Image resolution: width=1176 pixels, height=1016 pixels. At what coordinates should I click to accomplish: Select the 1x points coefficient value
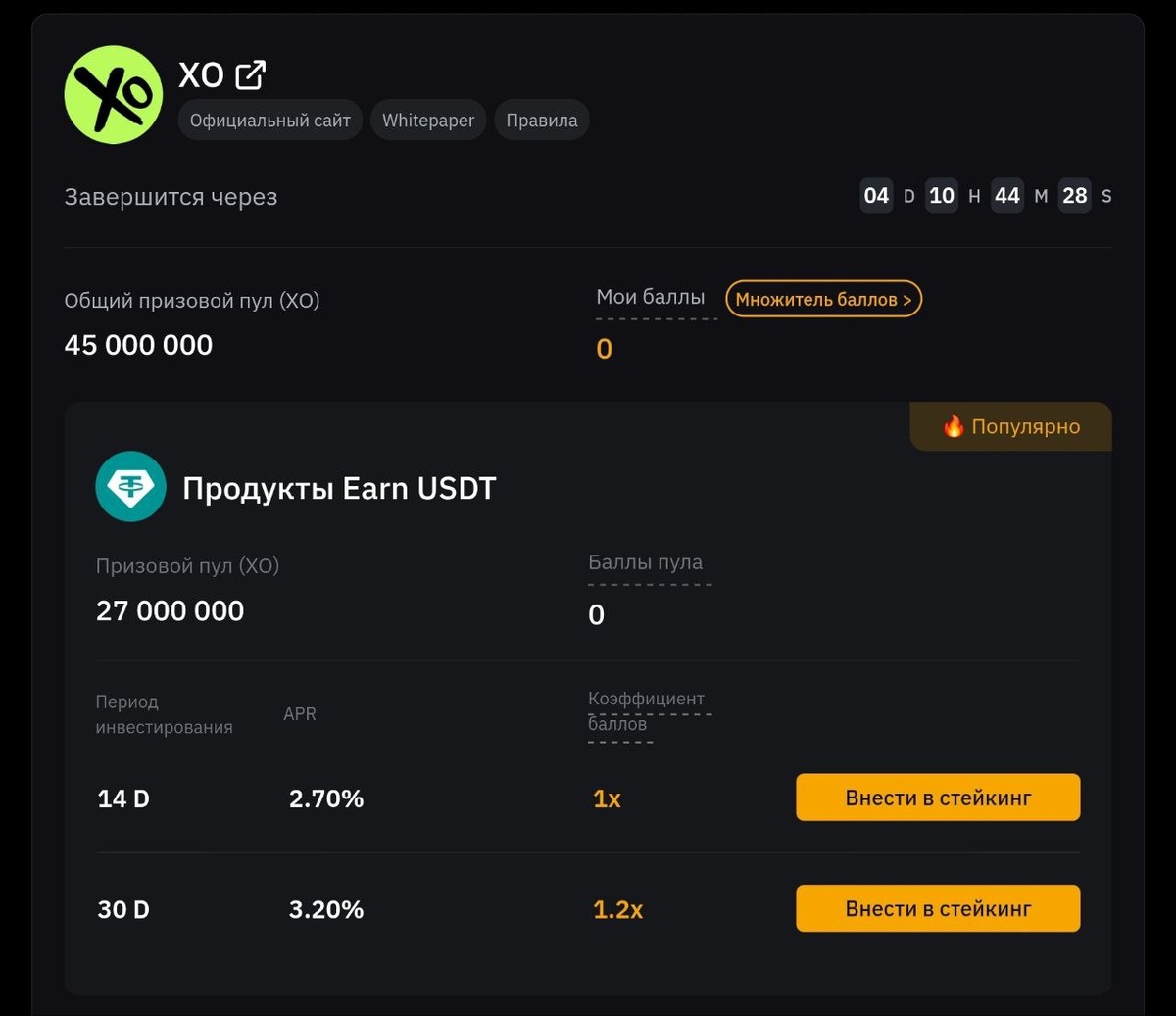pyautogui.click(x=607, y=799)
